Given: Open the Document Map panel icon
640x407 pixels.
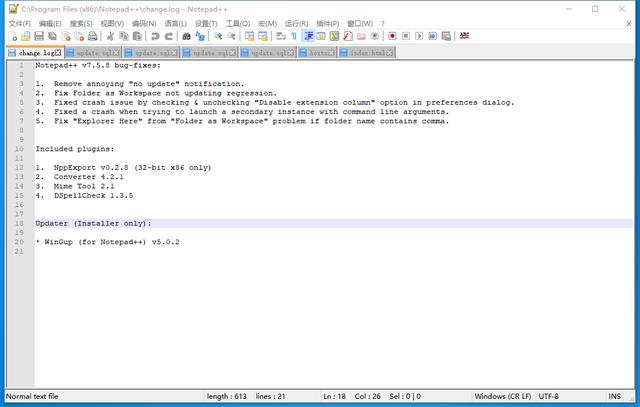Looking at the screenshot, I should pyautogui.click(x=334, y=36).
